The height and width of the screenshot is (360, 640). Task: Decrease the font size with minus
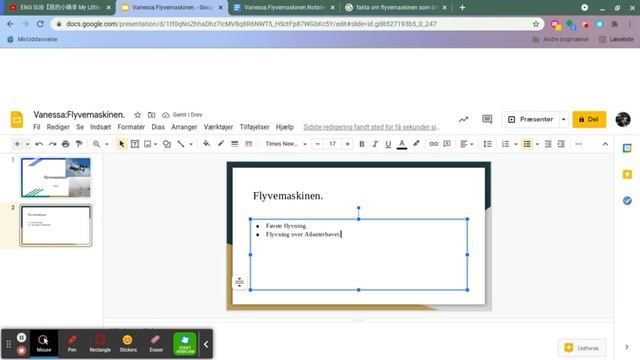pos(318,144)
